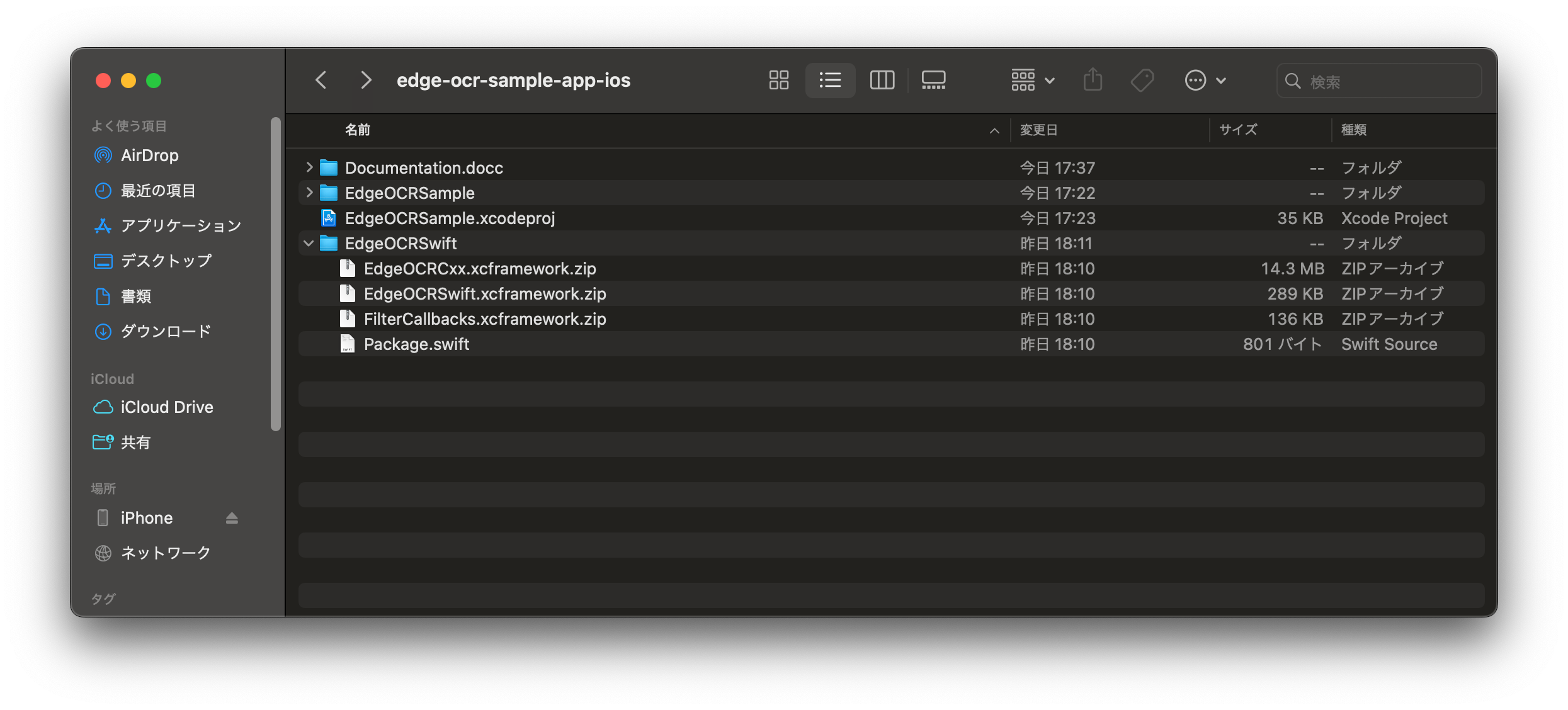Viewport: 1568px width, 710px height.
Task: Click the 14.3 MB size cell
Action: click(1292, 269)
